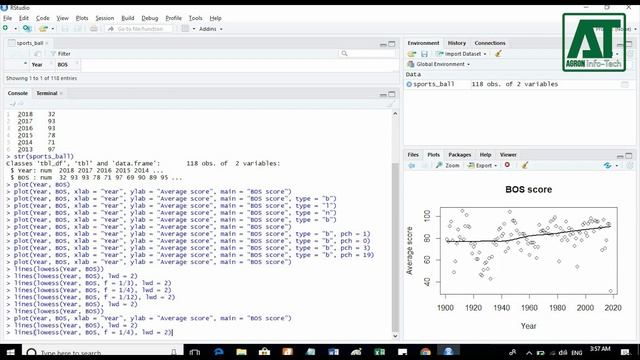The width and height of the screenshot is (640, 360).
Task: Switch to the Viewer tab
Action: coord(508,155)
